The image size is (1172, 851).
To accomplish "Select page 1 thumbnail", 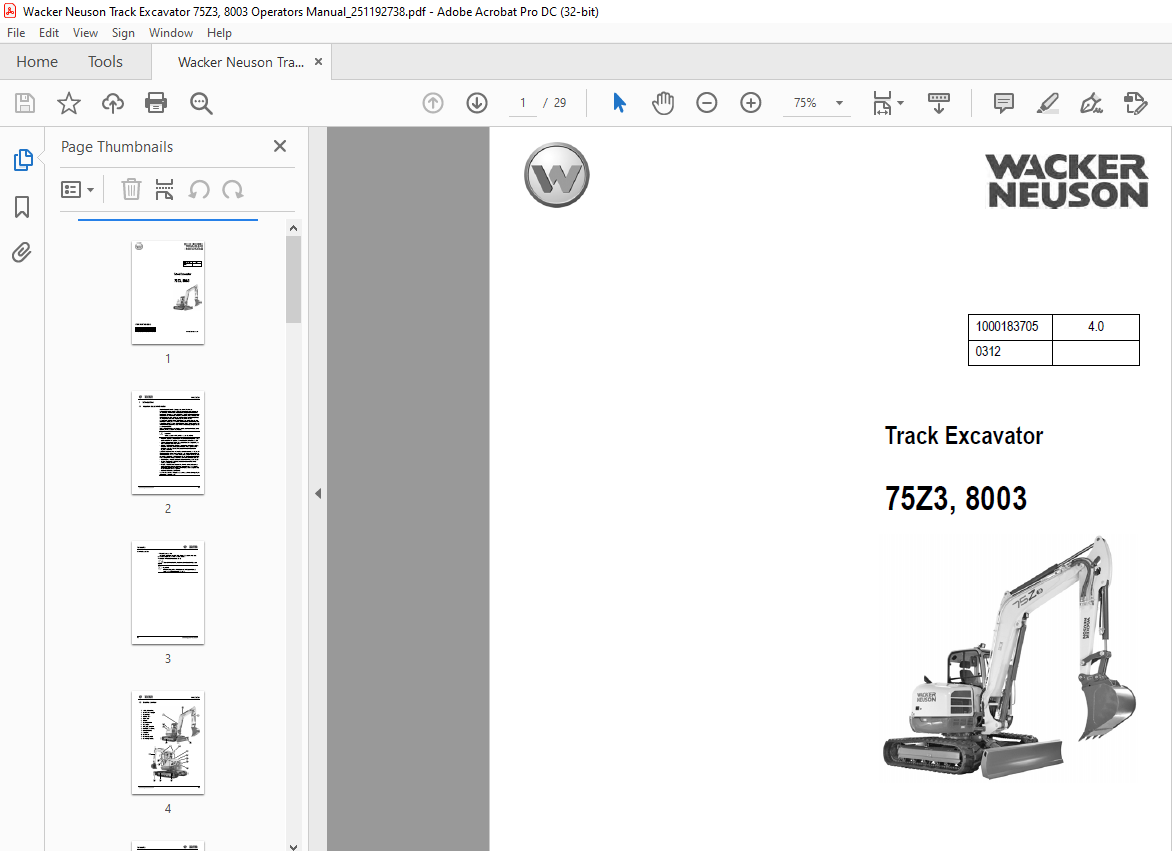I will click(x=168, y=292).
